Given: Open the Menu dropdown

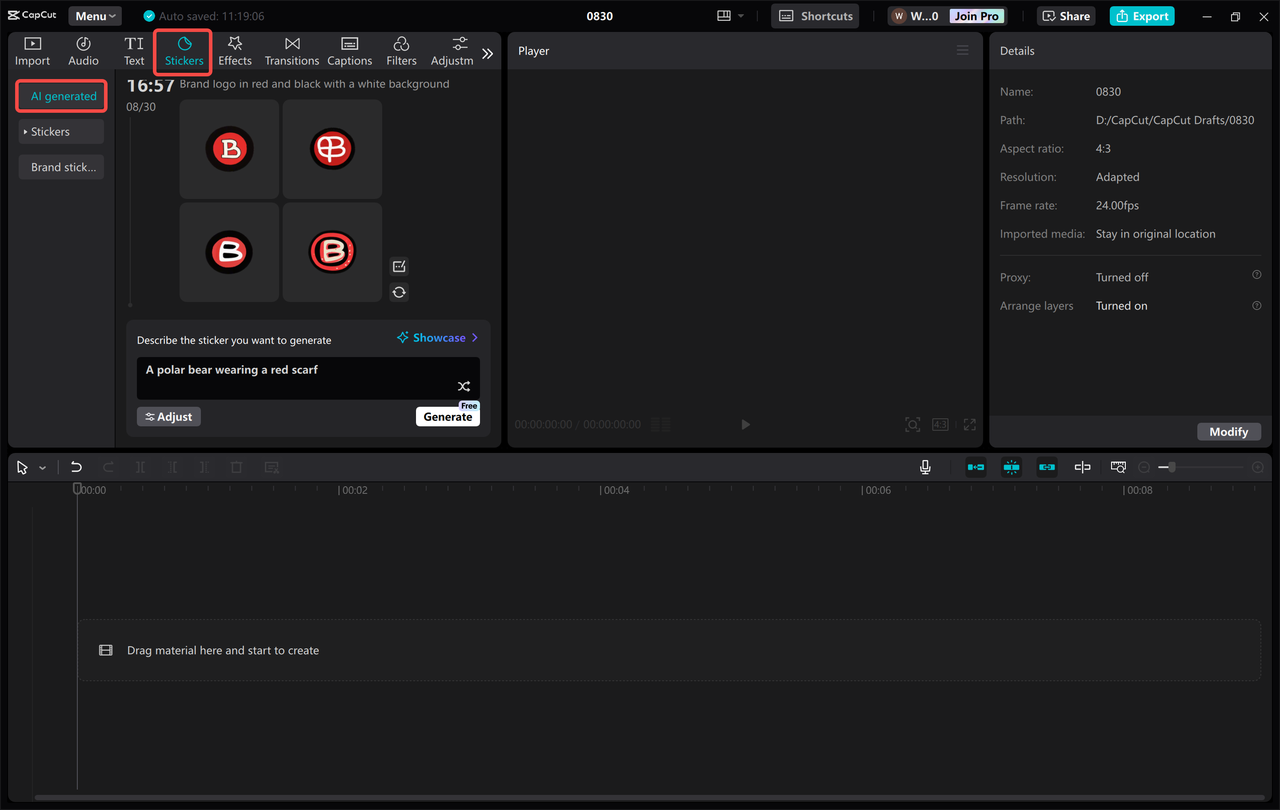Looking at the screenshot, I should 94,15.
